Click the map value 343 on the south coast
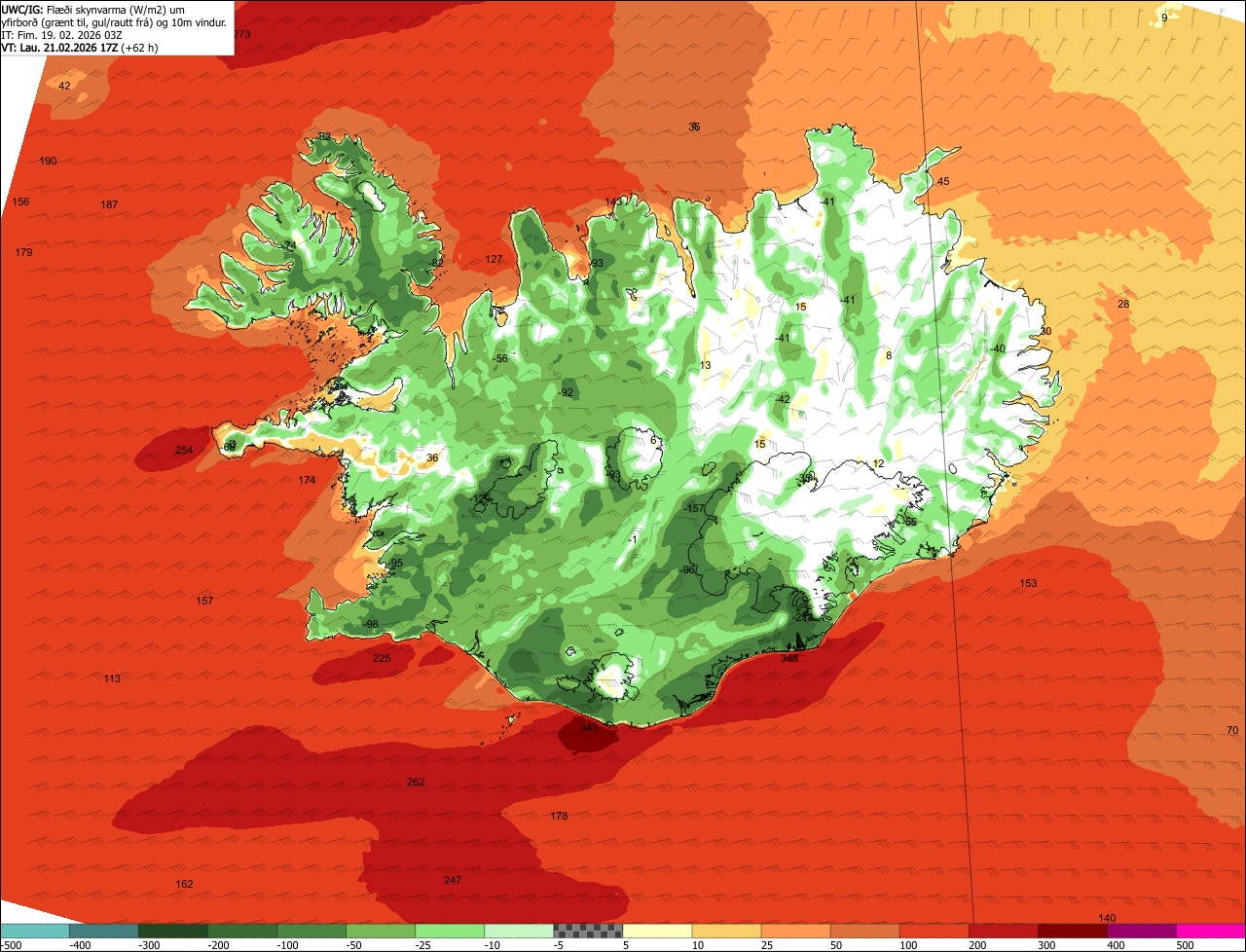The height and width of the screenshot is (952, 1246). (589, 727)
